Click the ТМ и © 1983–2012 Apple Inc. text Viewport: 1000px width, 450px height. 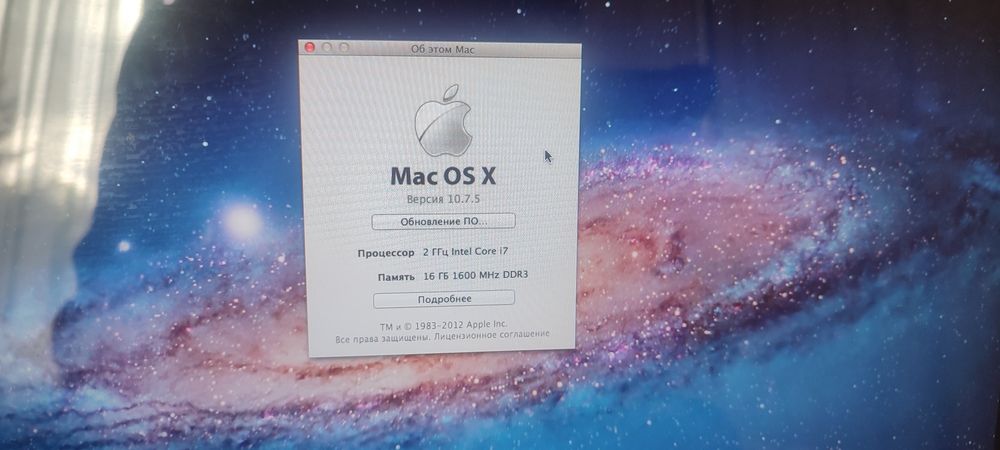[x=444, y=324]
